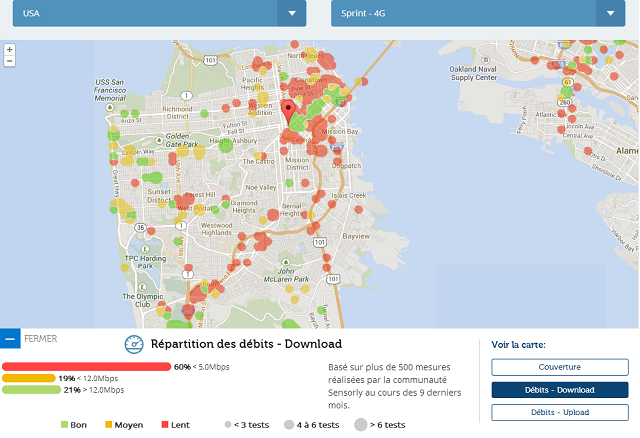Switch to Débits - Download map
The width and height of the screenshot is (640, 438).
560,390
